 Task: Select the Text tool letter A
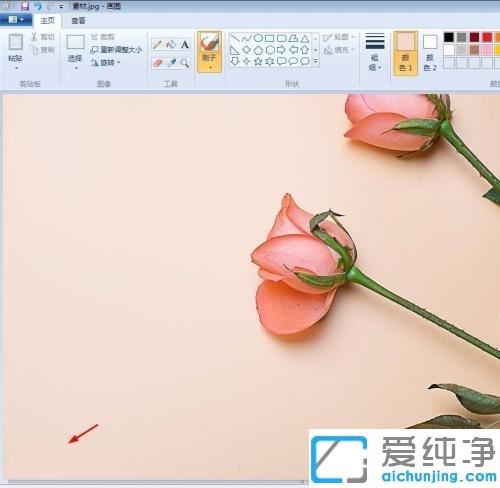[185, 44]
